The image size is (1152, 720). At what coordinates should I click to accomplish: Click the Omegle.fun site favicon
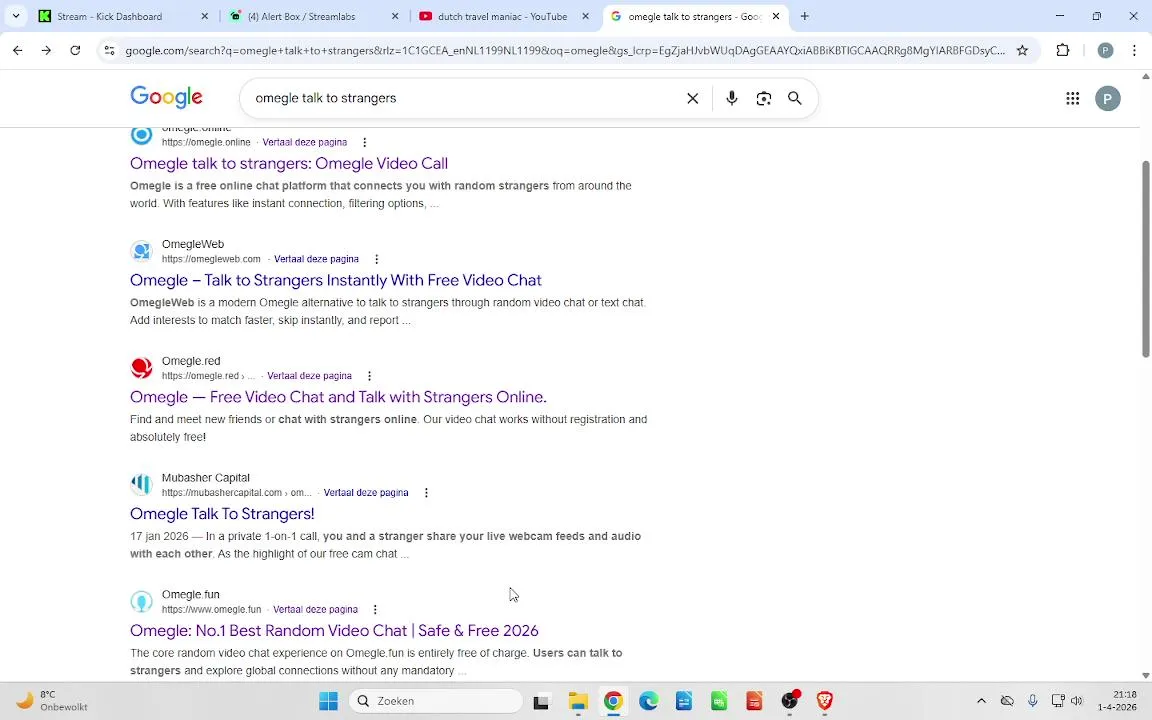click(141, 602)
